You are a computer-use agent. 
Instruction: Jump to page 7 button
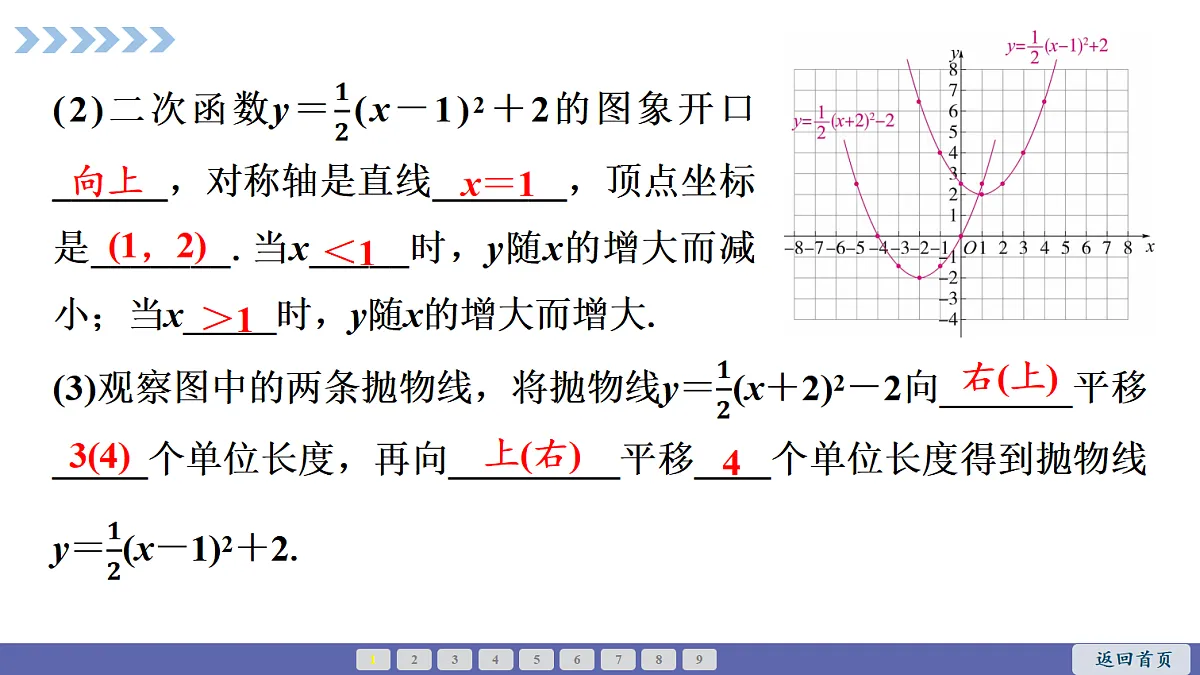pyautogui.click(x=618, y=660)
